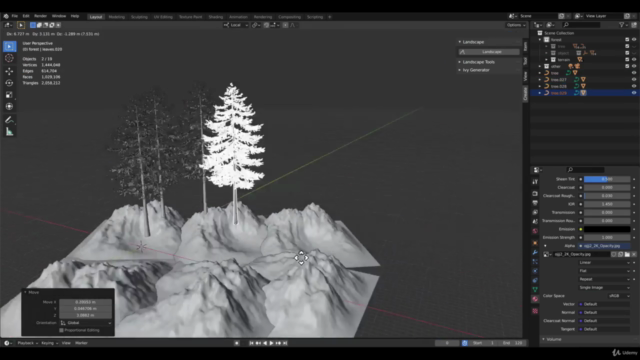The image size is (640, 360).
Task: Open the Physics properties tab icon
Action: coord(535,271)
